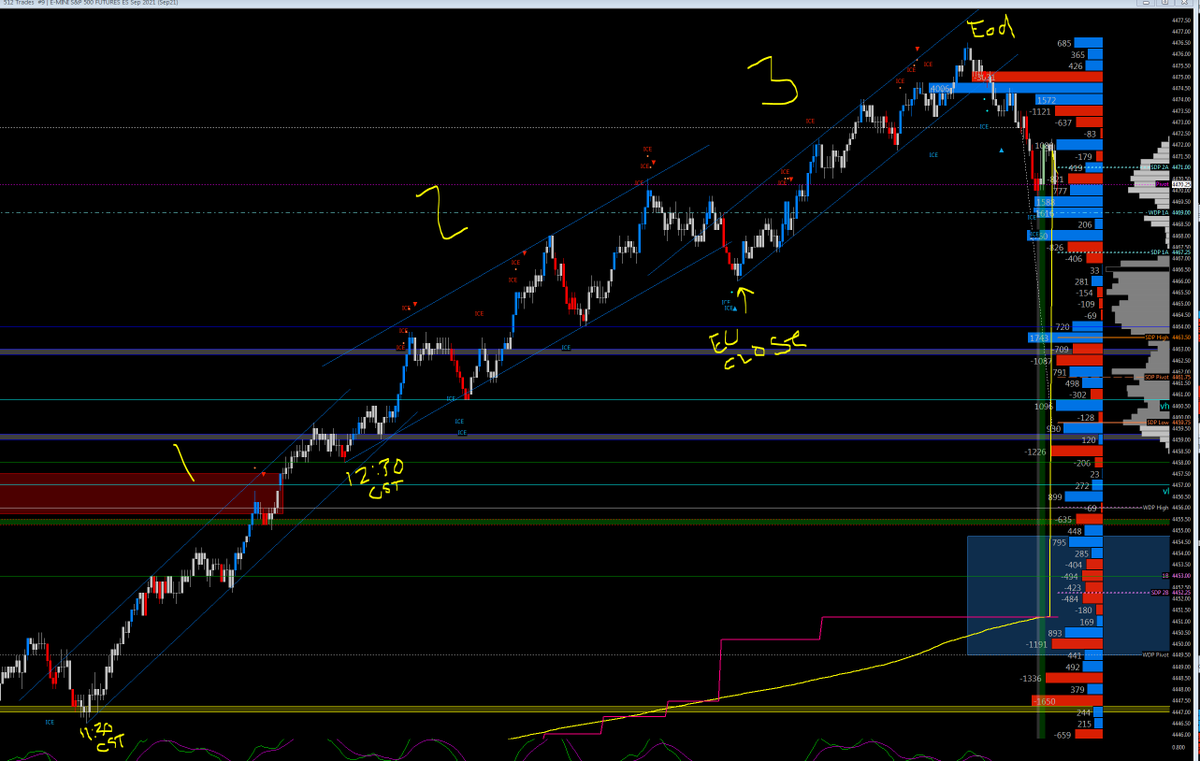Select the blue bar labeled 1743
Screen dimensions: 1200x761
(x=1066, y=338)
